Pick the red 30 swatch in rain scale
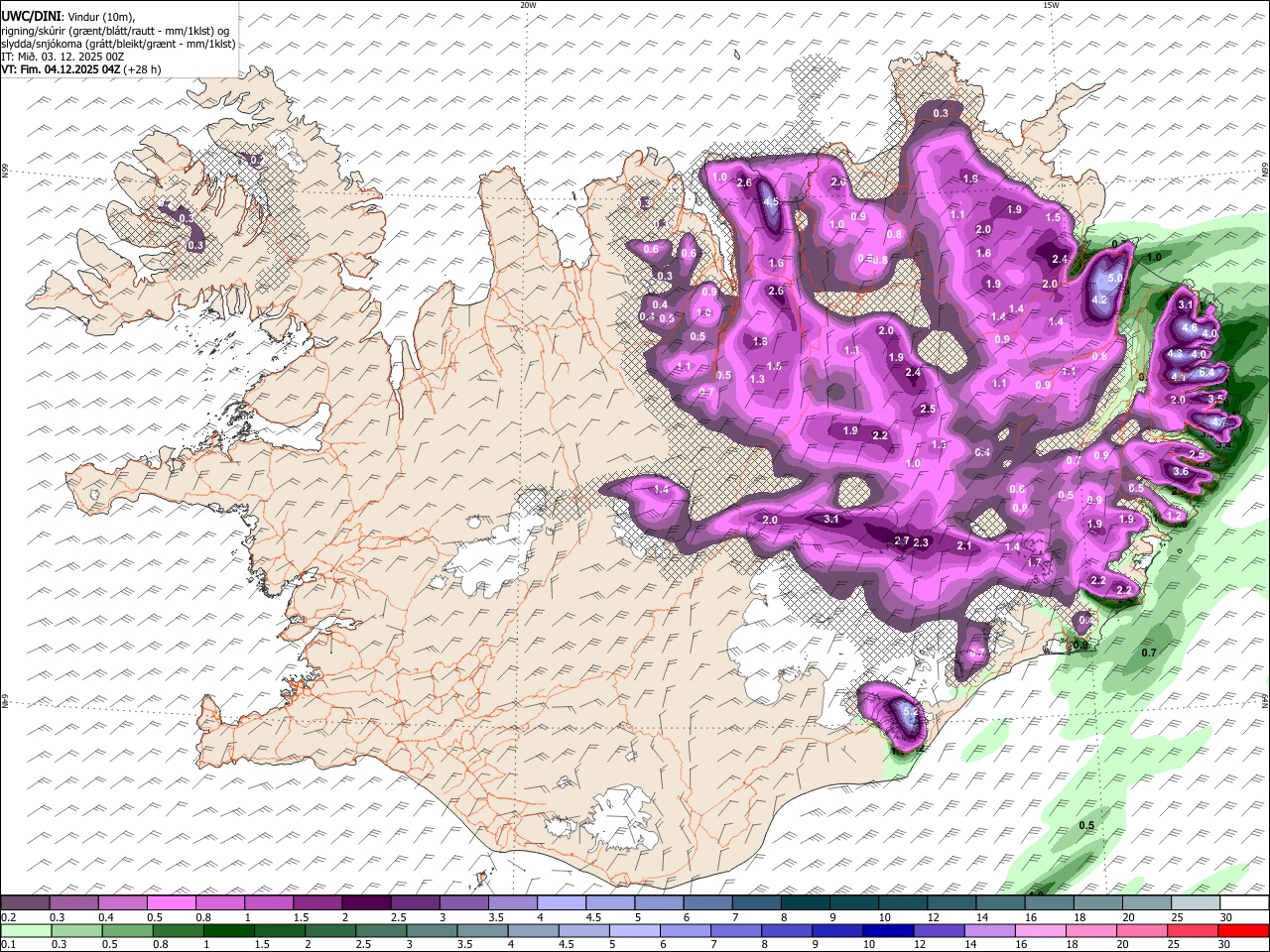Image resolution: width=1270 pixels, height=952 pixels. [x=1244, y=931]
